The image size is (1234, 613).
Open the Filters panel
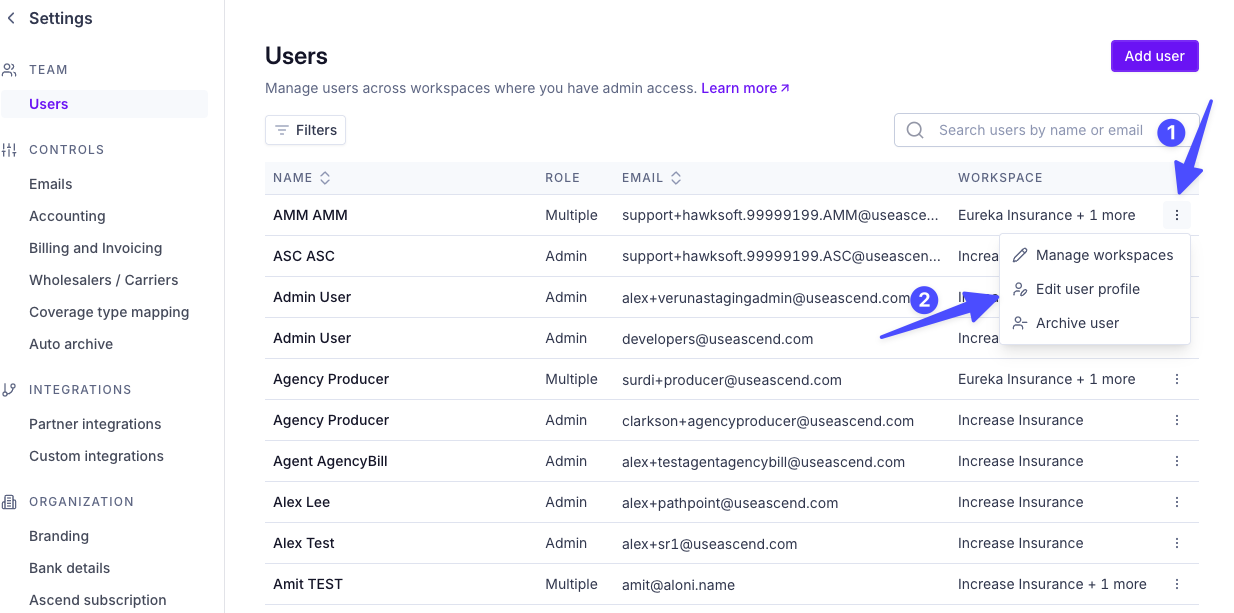[305, 130]
